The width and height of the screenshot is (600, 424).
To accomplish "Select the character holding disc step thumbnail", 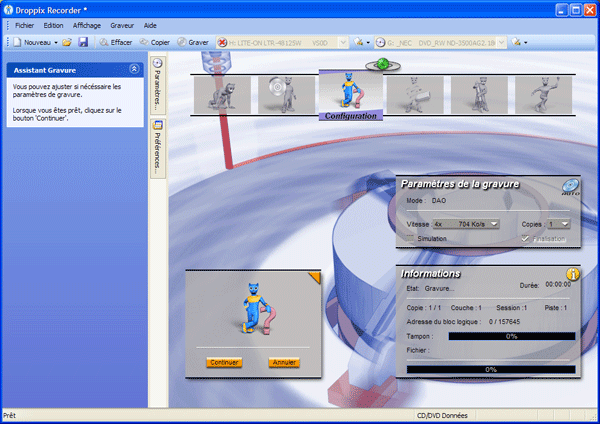I will pos(286,95).
